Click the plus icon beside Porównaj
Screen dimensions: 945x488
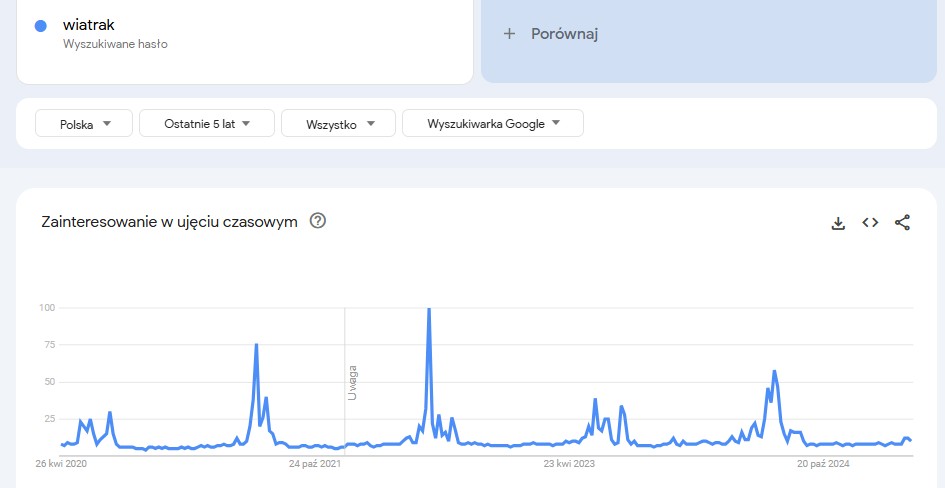click(x=509, y=34)
